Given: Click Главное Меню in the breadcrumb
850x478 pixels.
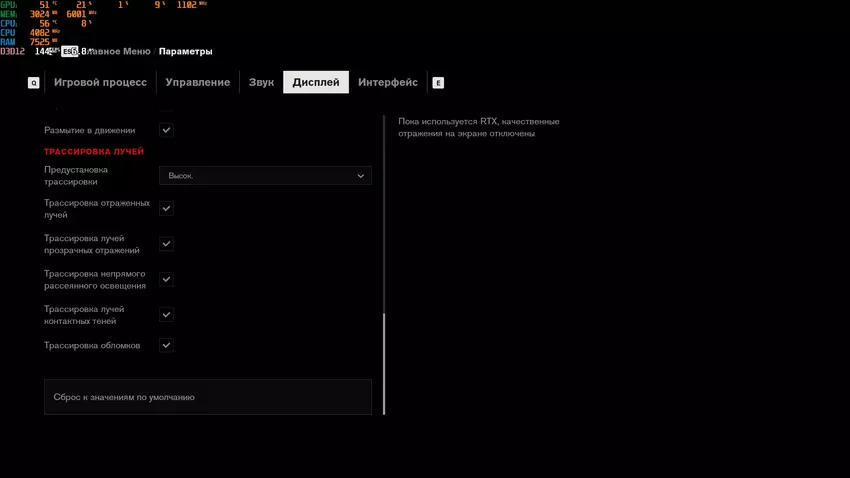Looking at the screenshot, I should 120,51.
